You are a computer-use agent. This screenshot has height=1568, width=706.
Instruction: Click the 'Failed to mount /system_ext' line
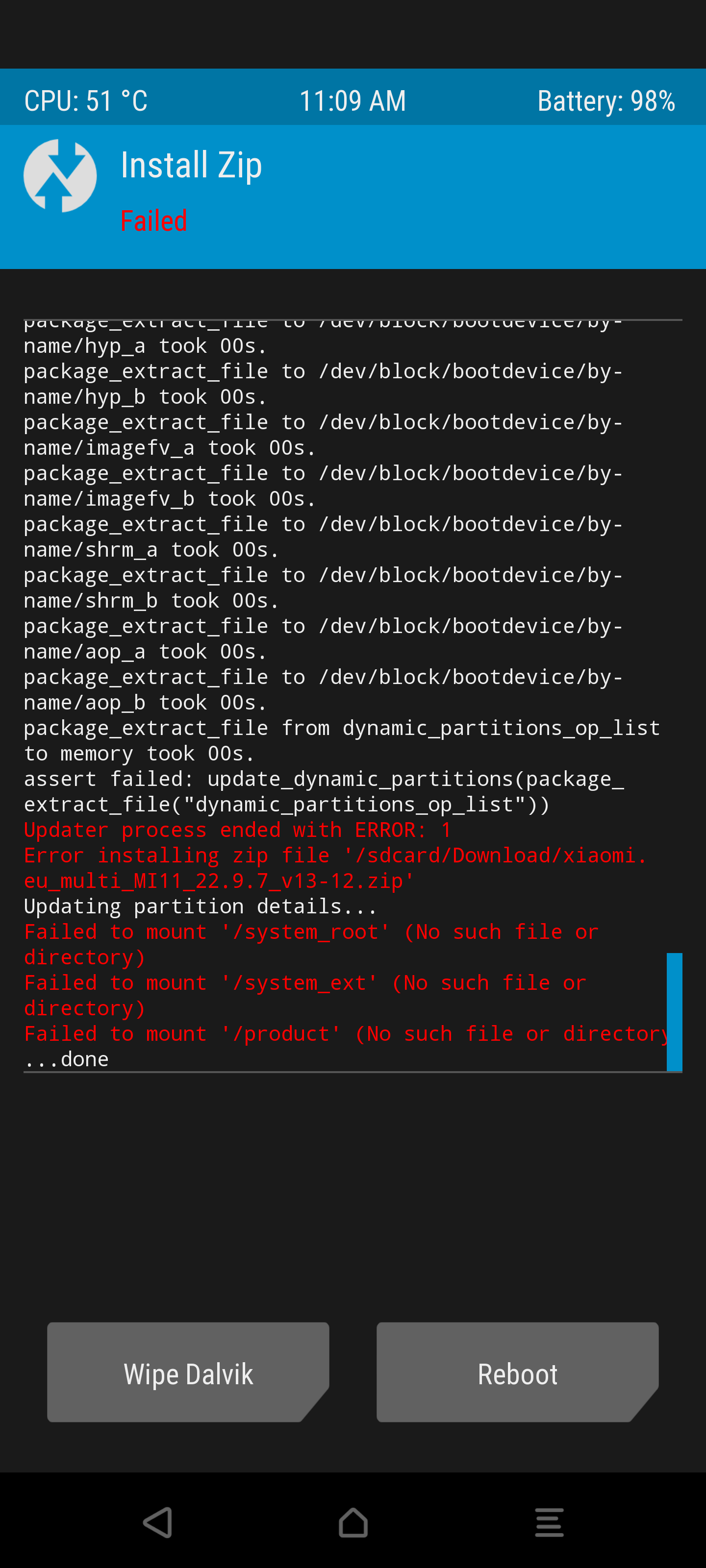point(304,995)
